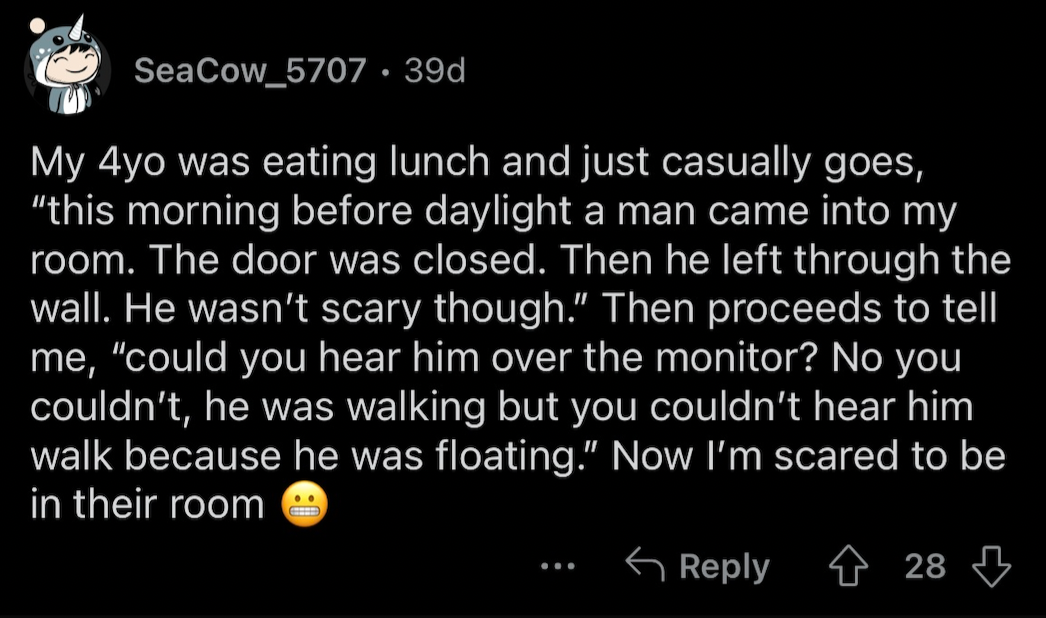Click the vote count showing 28

[925, 566]
